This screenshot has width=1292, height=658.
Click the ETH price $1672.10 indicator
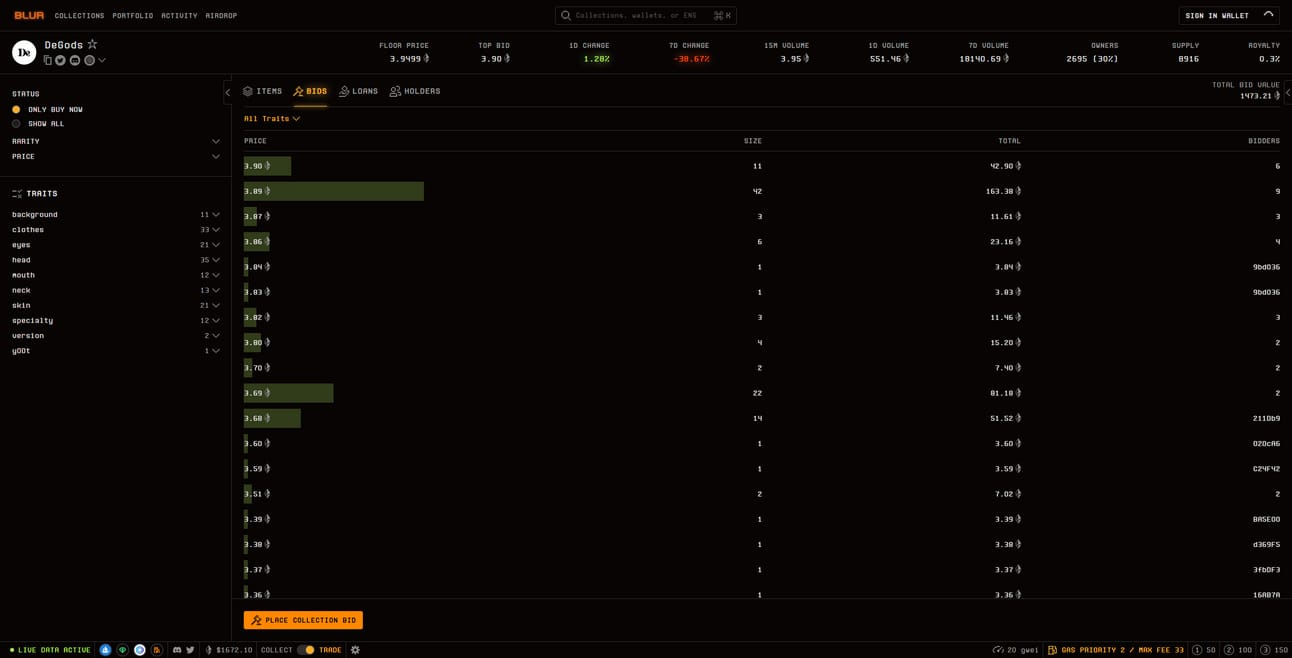coord(229,650)
